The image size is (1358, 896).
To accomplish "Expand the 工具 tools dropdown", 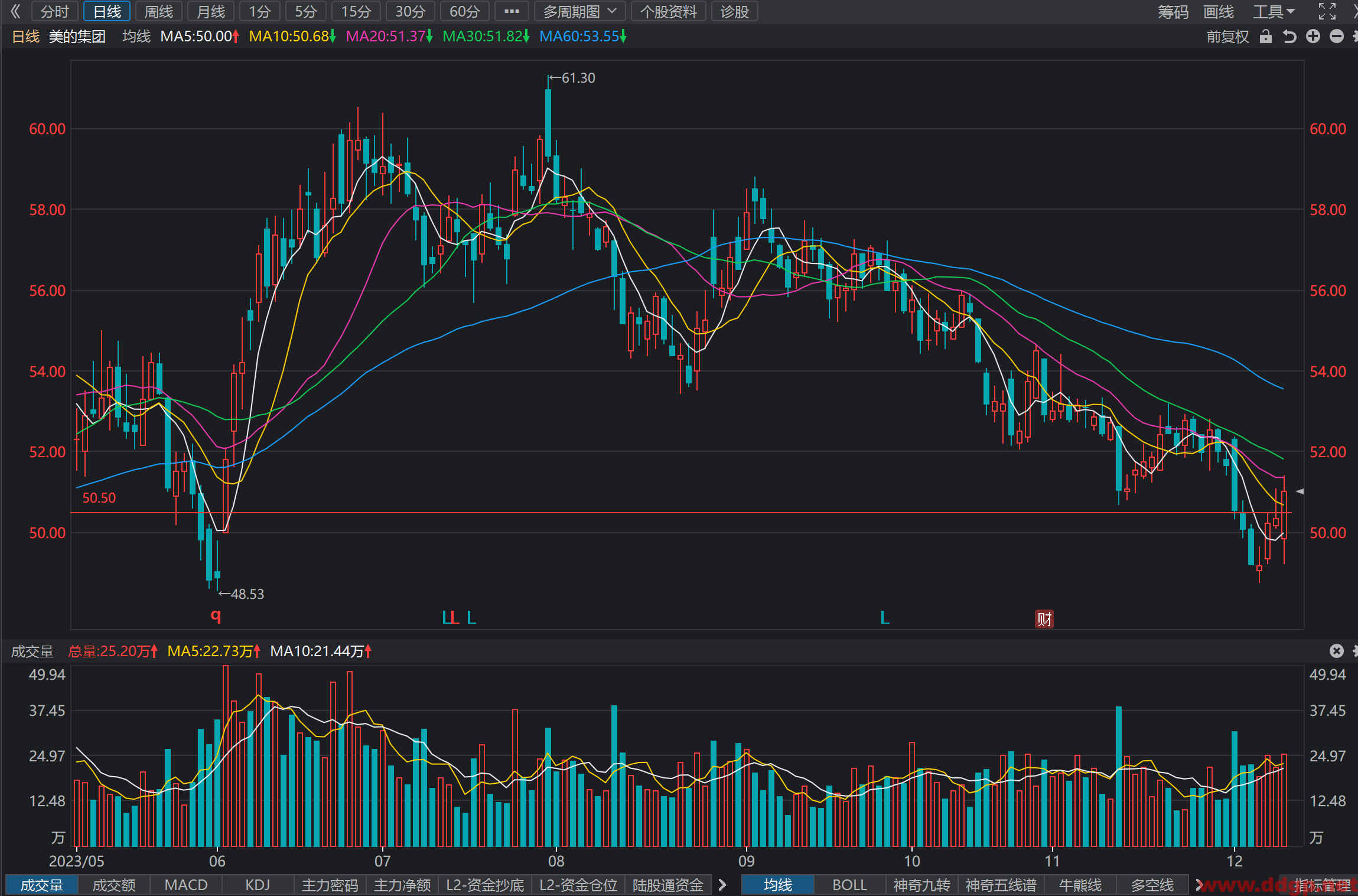I will (x=1274, y=11).
